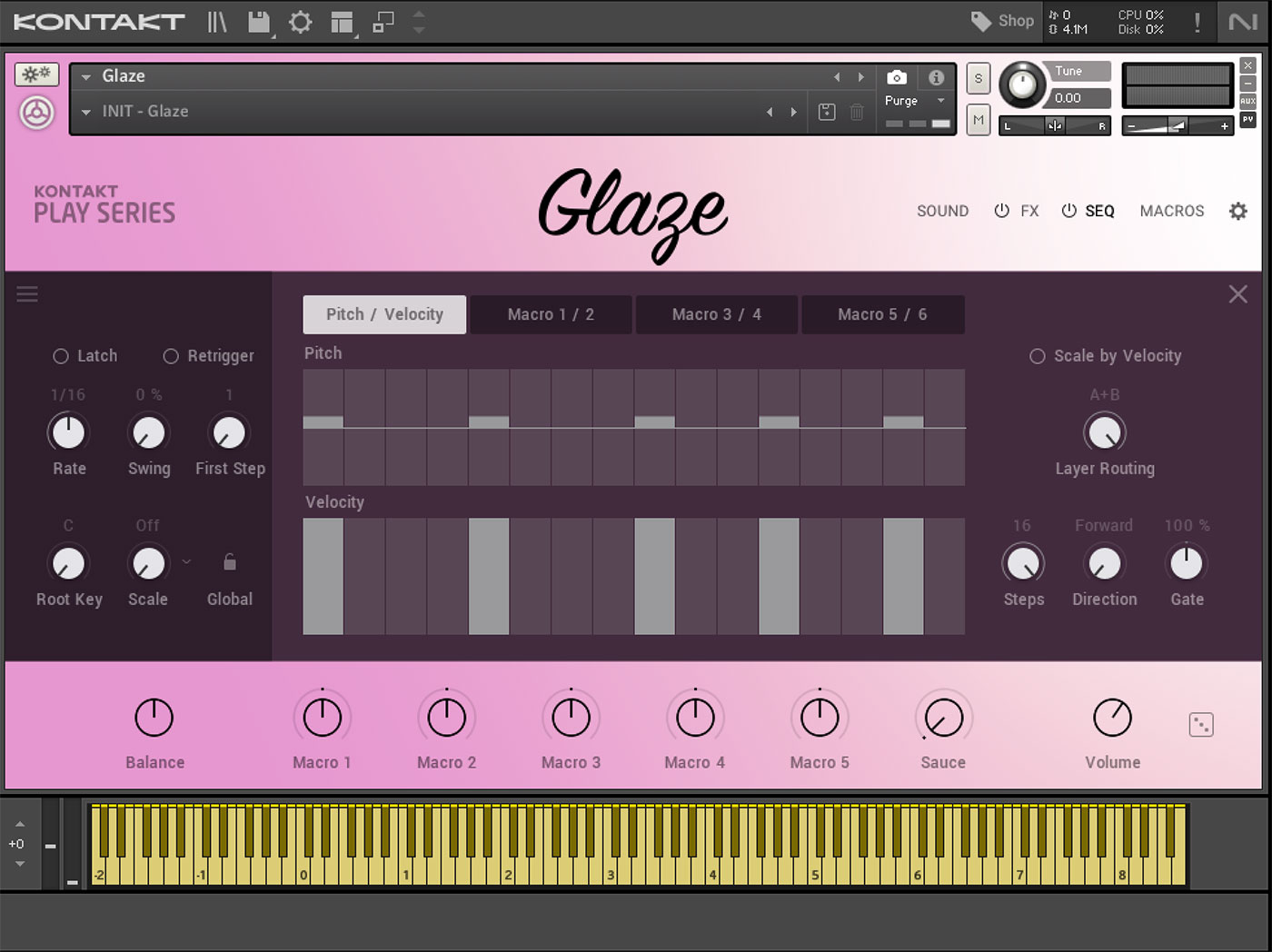Viewport: 1272px width, 952px height.
Task: Click the Shop link text
Action: pos(1016,21)
